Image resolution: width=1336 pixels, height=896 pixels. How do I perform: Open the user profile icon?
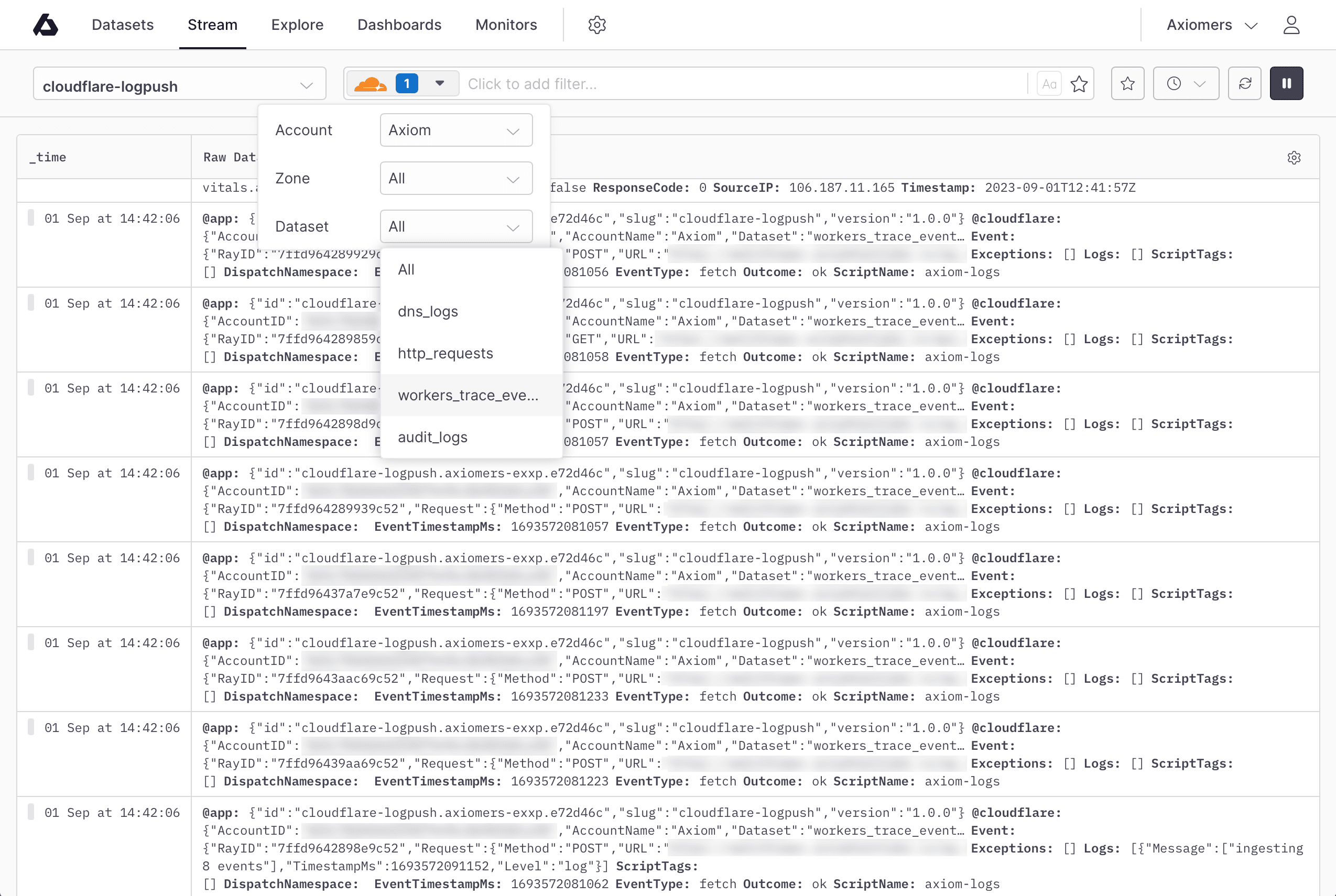(1291, 25)
